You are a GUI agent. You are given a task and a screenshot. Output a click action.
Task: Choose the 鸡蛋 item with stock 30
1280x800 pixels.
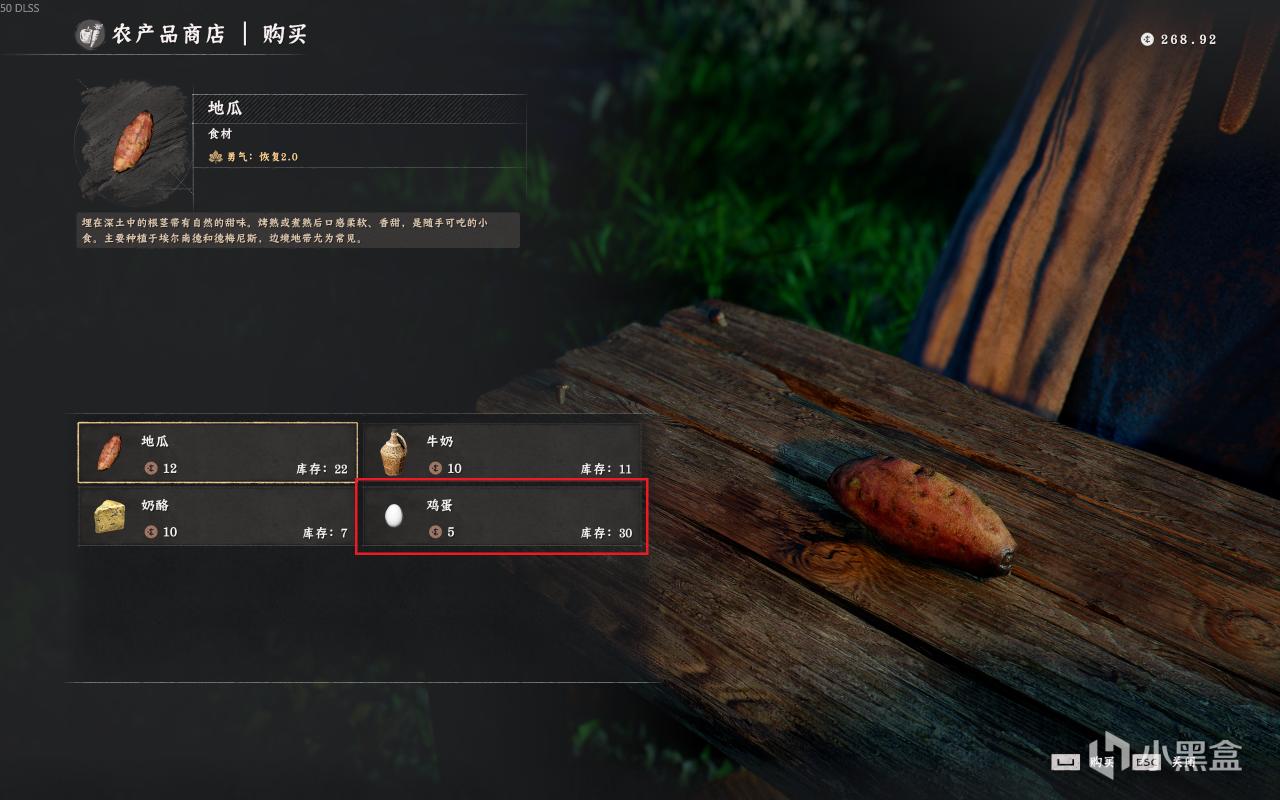click(x=501, y=516)
